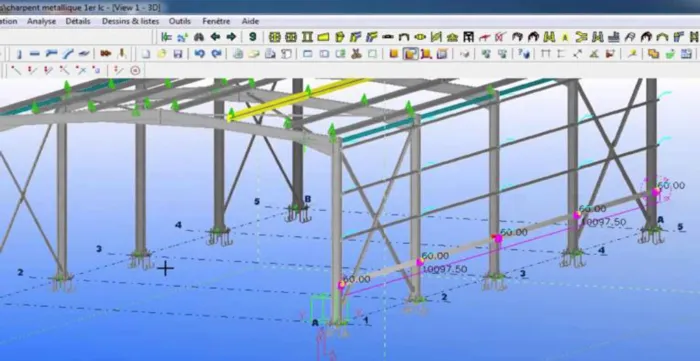Select the stairs component icon
700x361 pixels.
pos(614,37)
